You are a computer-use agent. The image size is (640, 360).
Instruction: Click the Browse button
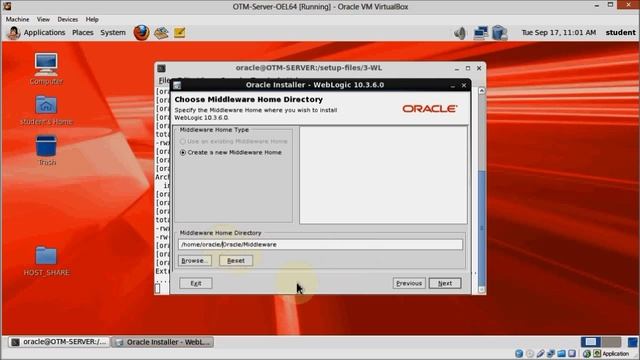pyautogui.click(x=195, y=260)
